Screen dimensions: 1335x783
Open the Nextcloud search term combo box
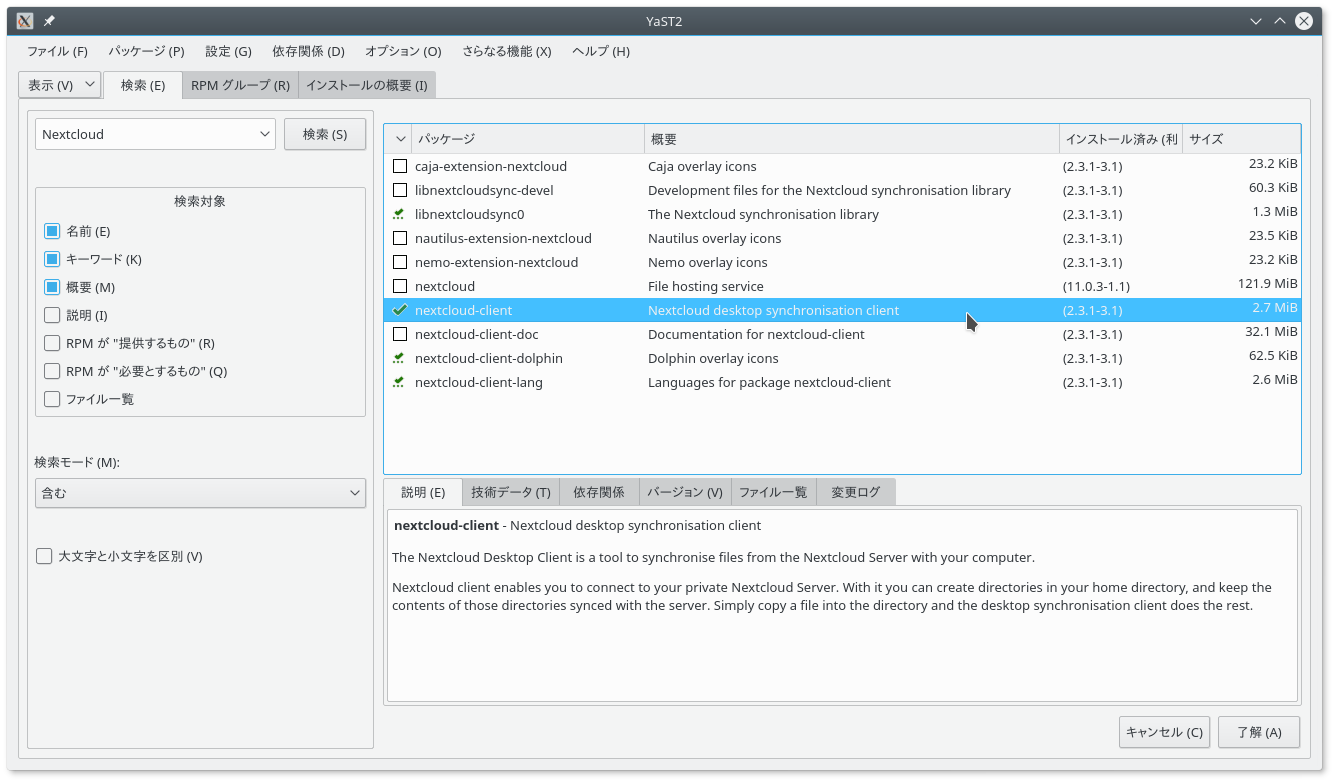[x=155, y=134]
